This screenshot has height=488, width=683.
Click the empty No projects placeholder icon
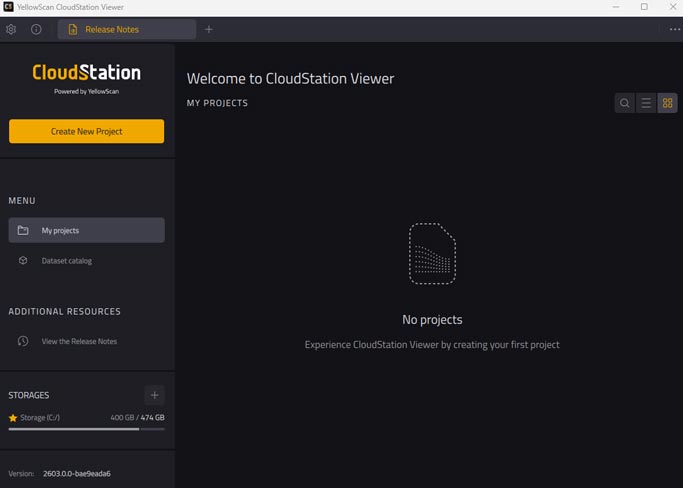click(x=432, y=254)
